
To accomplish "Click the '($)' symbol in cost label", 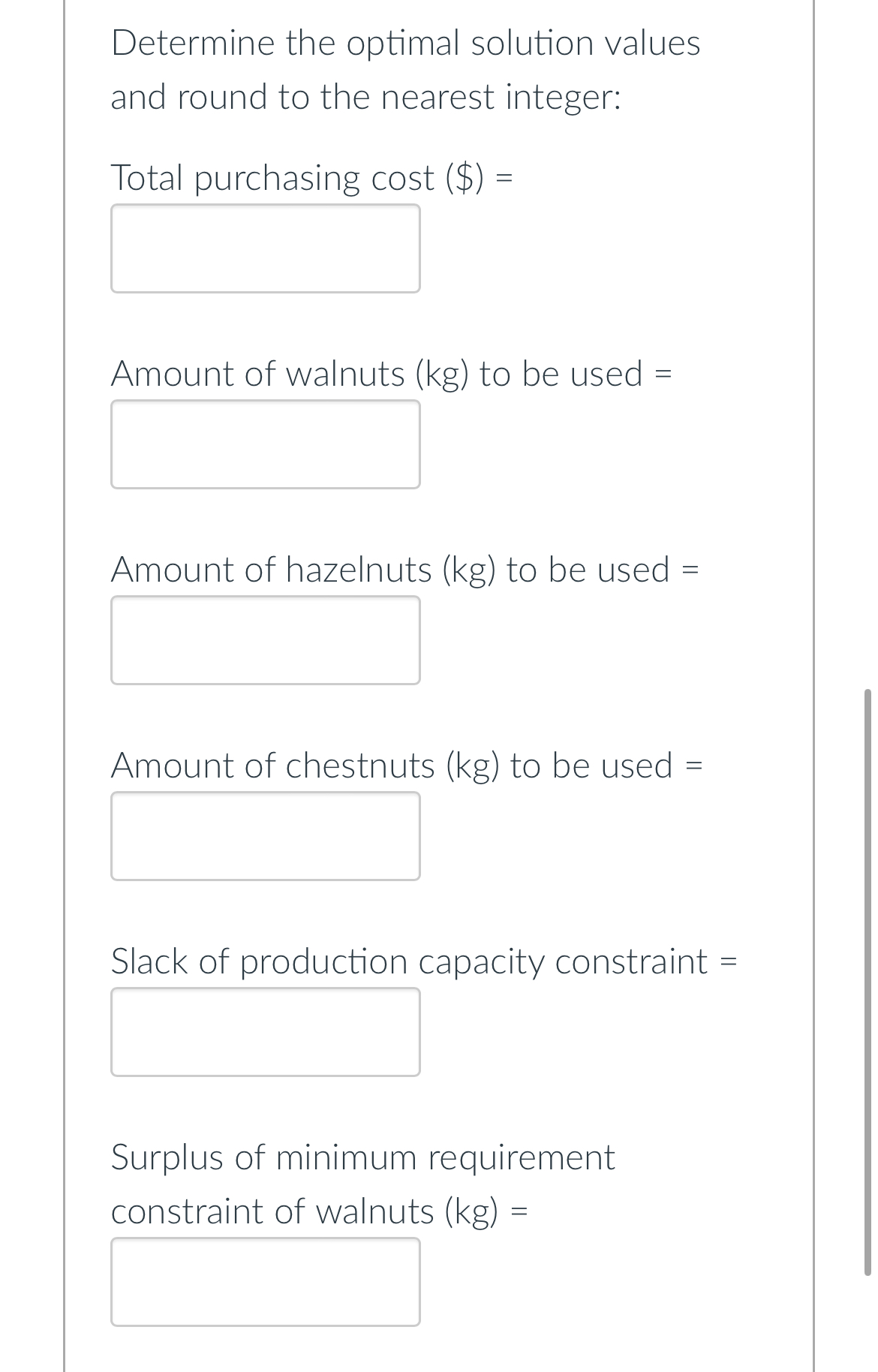I will [465, 179].
